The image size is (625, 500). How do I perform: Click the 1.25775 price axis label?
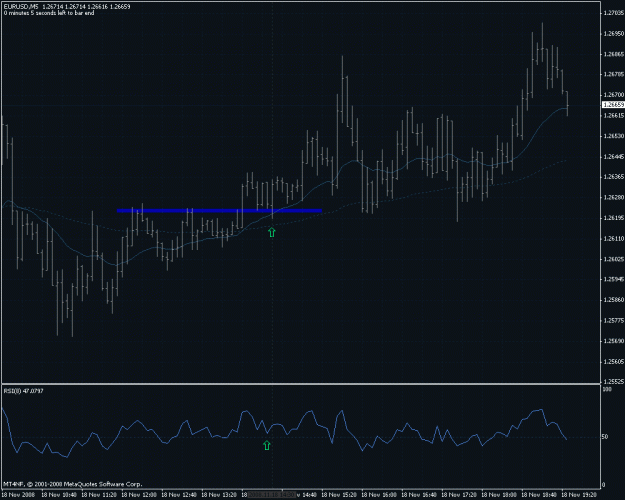pos(614,321)
